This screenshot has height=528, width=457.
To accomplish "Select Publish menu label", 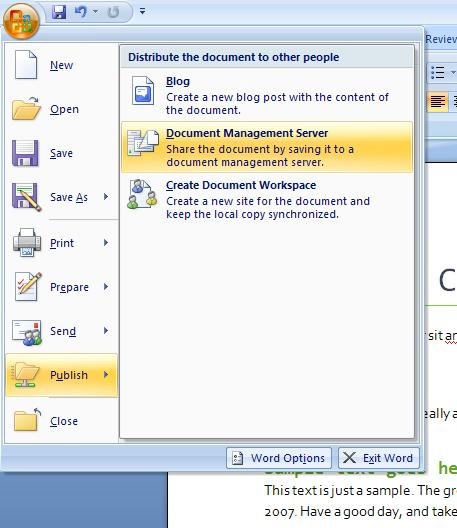I will pyautogui.click(x=69, y=375).
